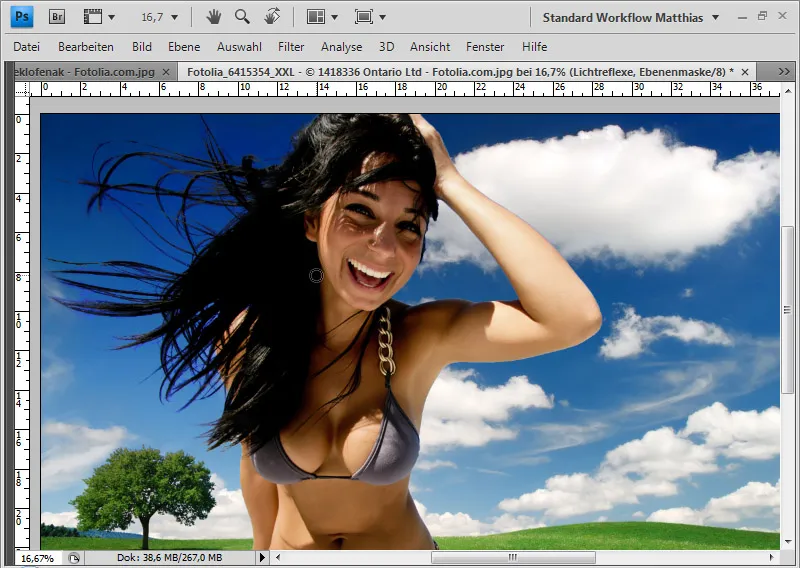Click the Dok: 38,6 MB/267,0 MB info
The width and height of the screenshot is (800, 568).
tap(169, 558)
